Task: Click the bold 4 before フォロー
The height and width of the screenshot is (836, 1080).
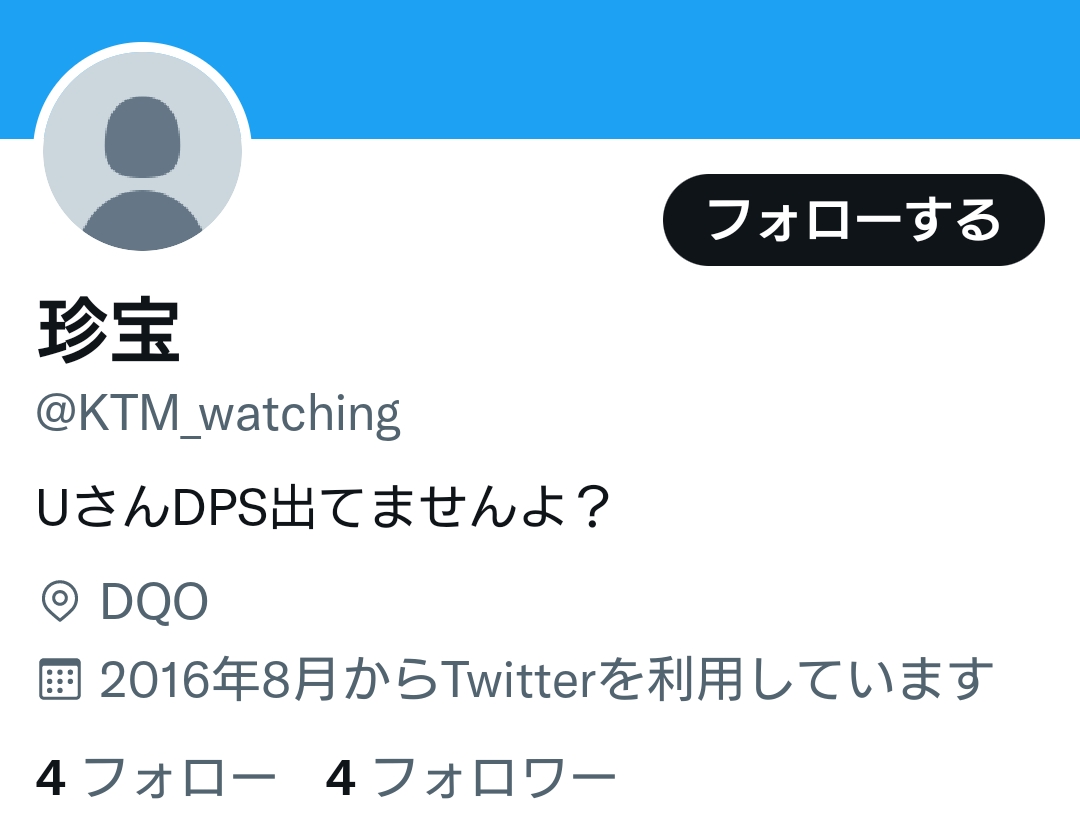Action: (51, 778)
